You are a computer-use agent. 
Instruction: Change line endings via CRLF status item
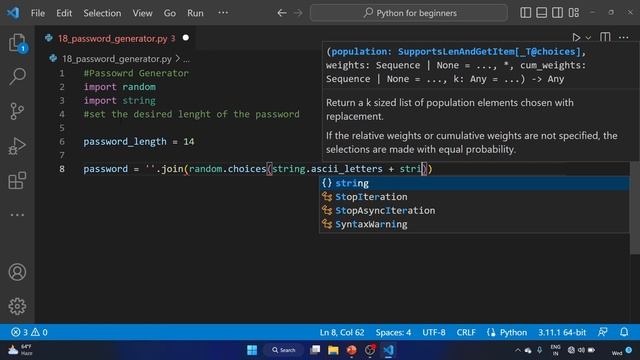[x=466, y=332]
